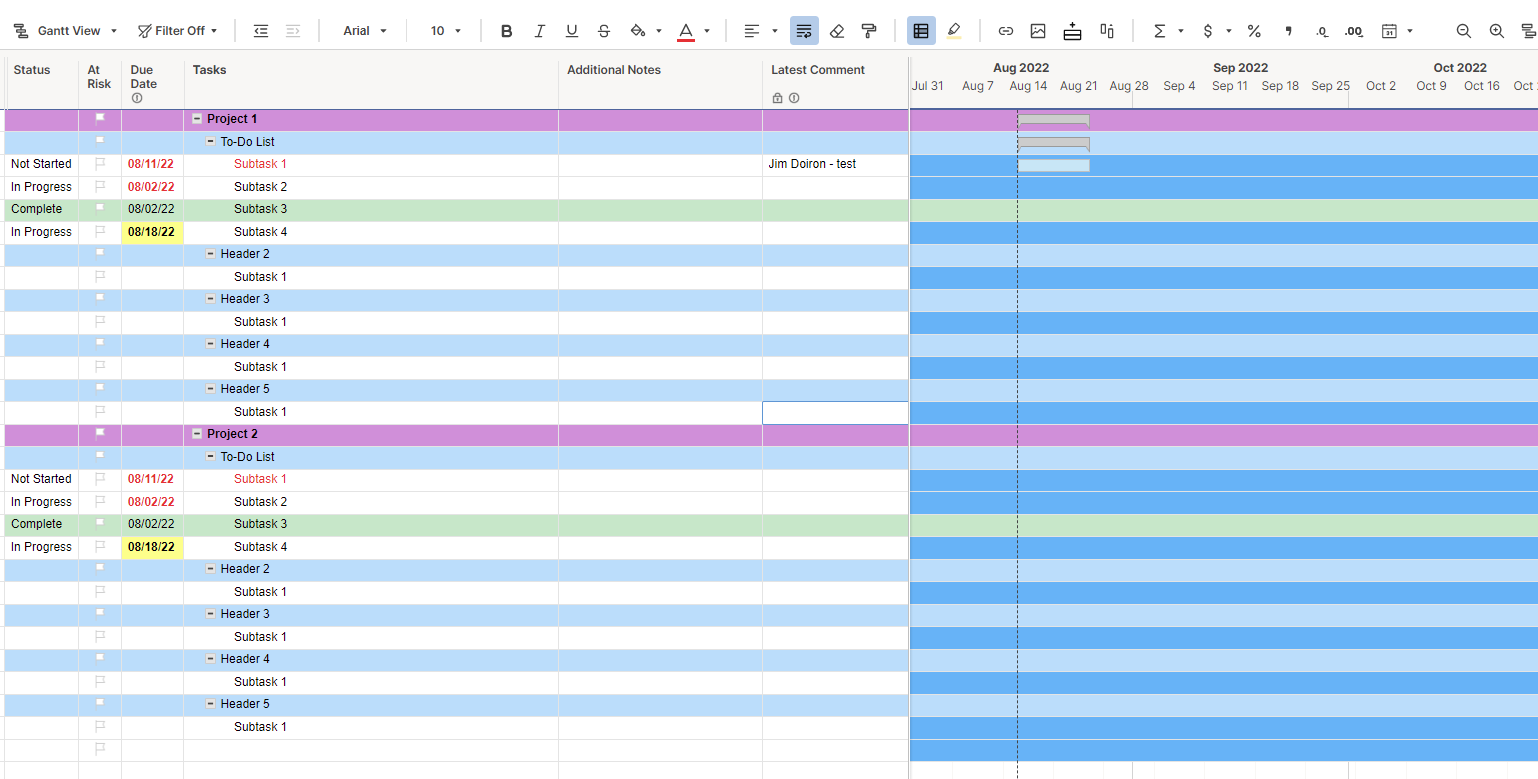
Task: Select the Complete status cell in Project 2
Action: (x=43, y=524)
